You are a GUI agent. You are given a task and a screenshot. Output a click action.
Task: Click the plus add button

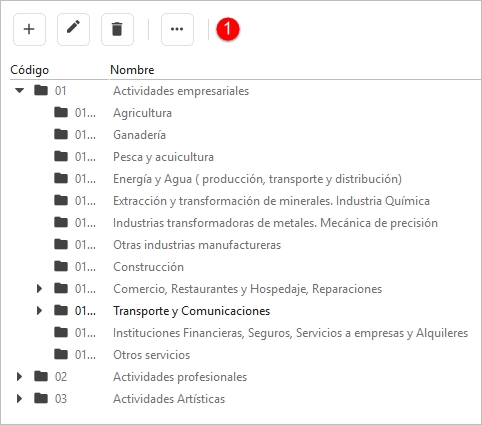(29, 29)
